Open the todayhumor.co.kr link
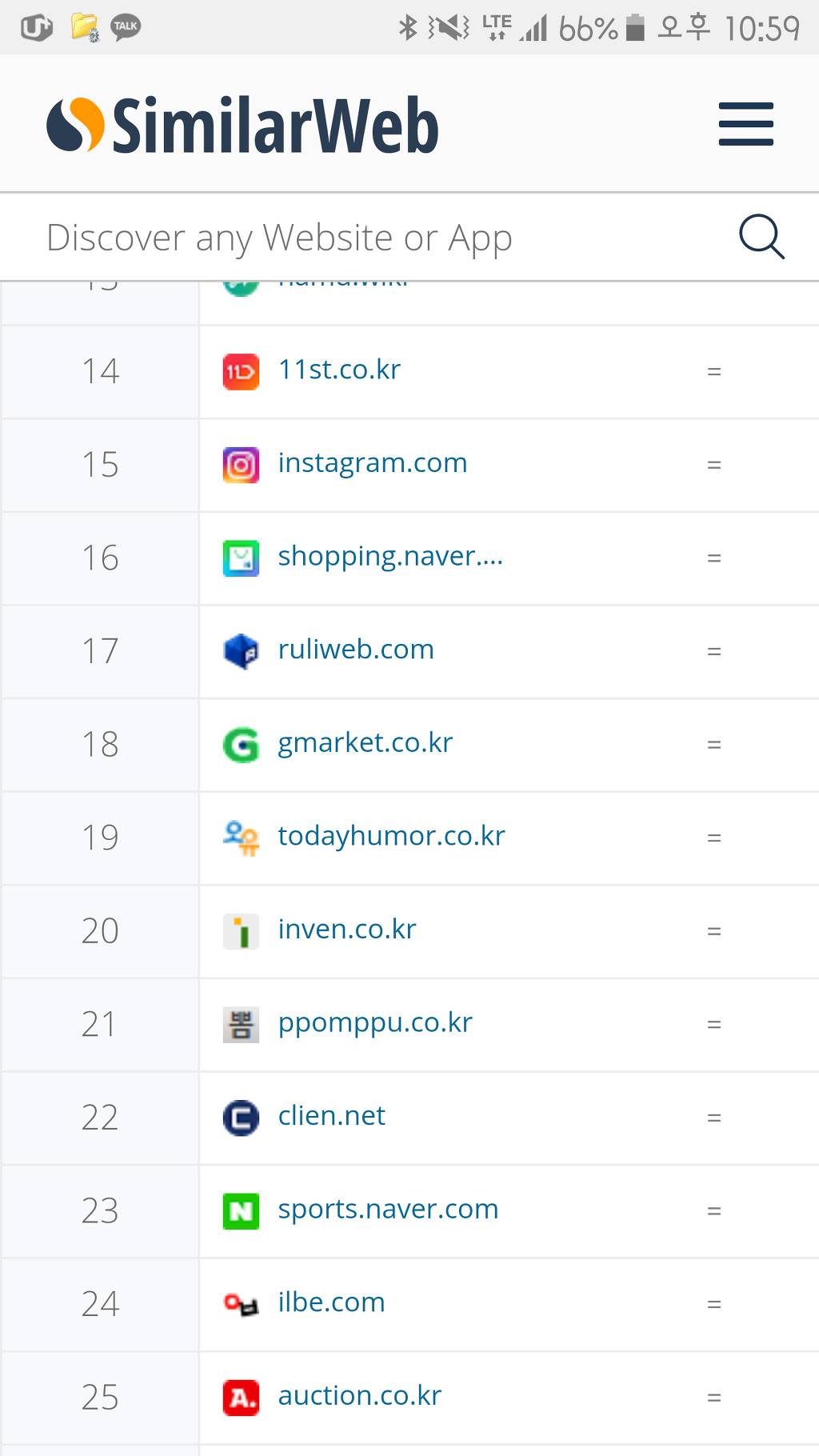 pos(391,836)
